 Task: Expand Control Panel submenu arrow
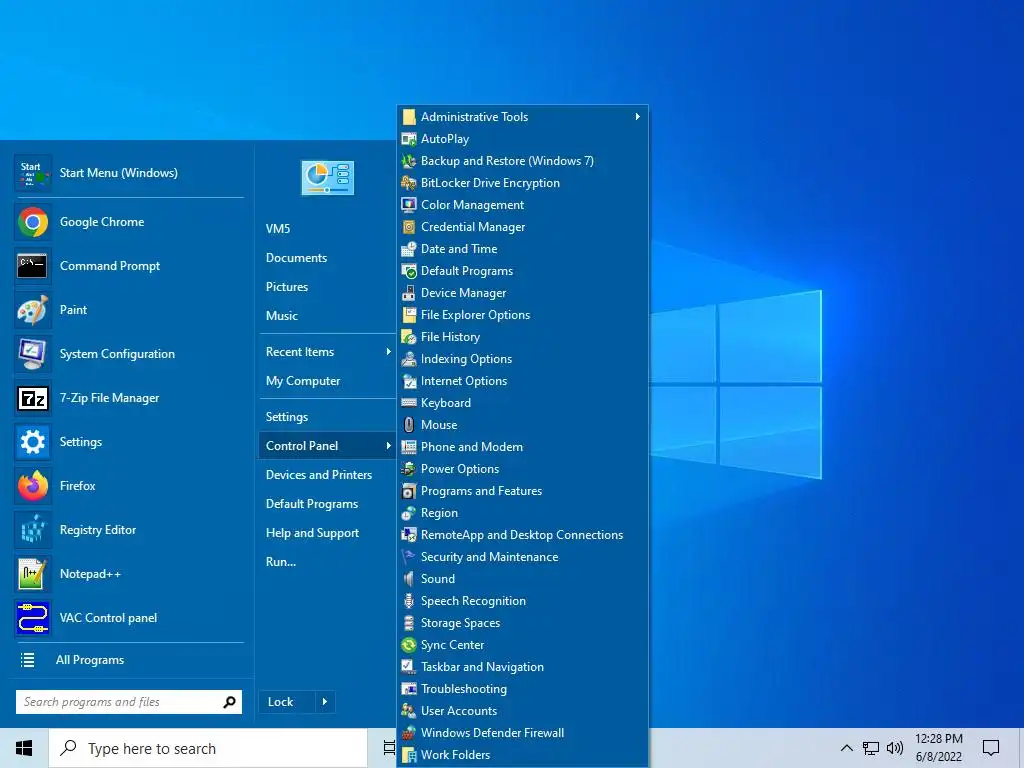(389, 446)
